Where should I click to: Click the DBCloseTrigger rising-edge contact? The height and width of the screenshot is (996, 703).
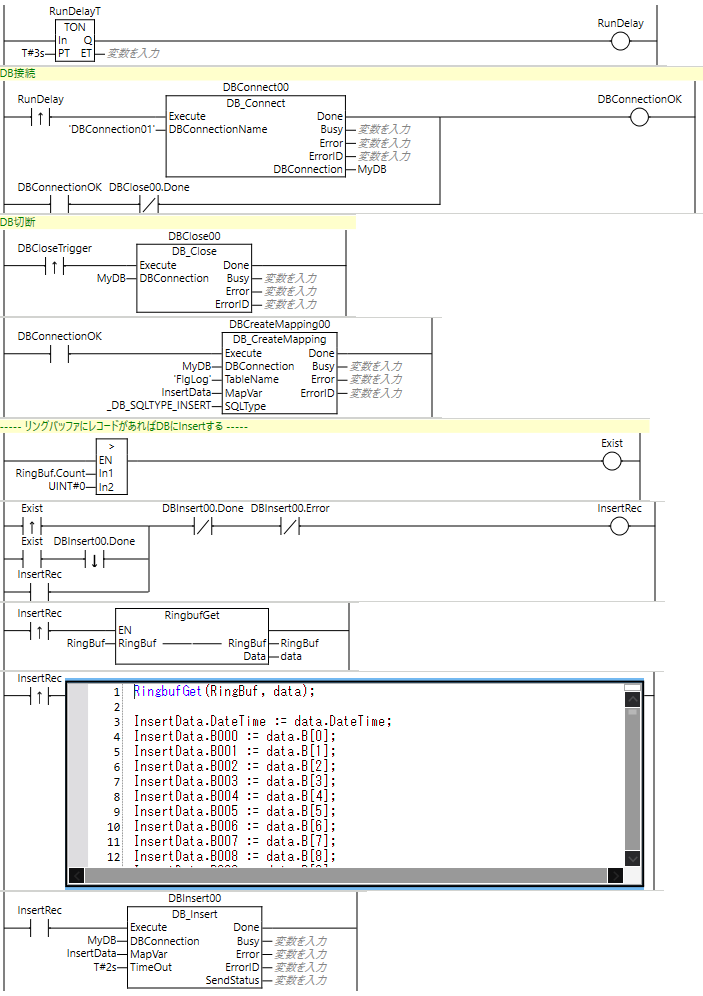(50, 266)
